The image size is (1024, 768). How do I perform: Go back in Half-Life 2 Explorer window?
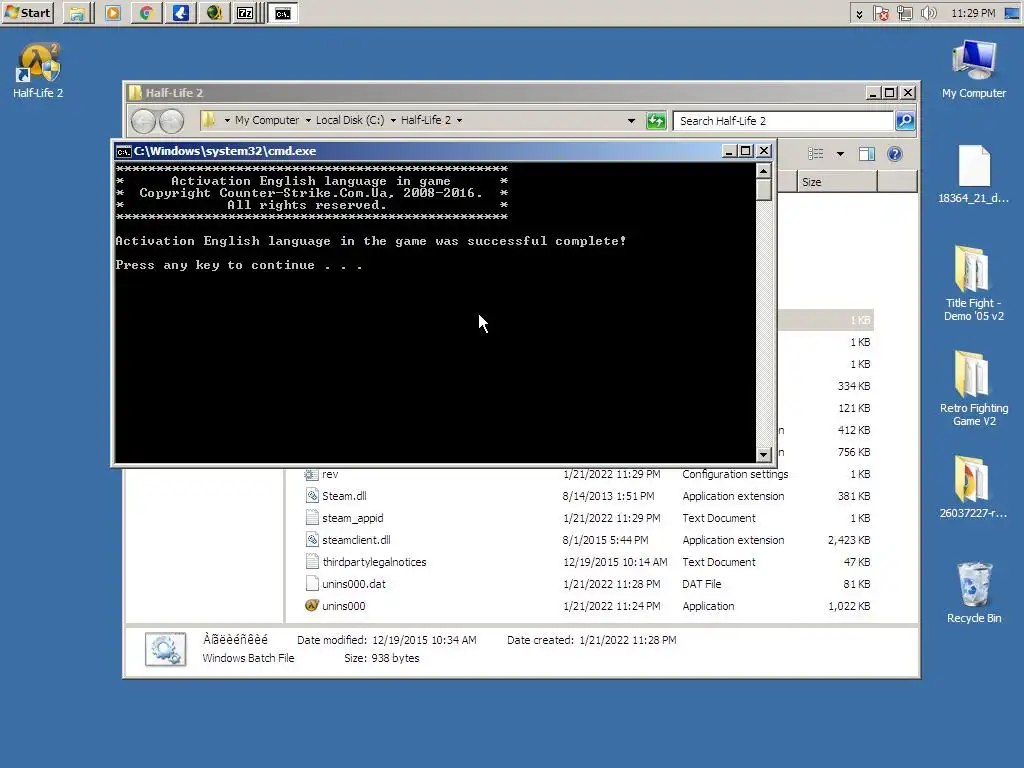144,121
